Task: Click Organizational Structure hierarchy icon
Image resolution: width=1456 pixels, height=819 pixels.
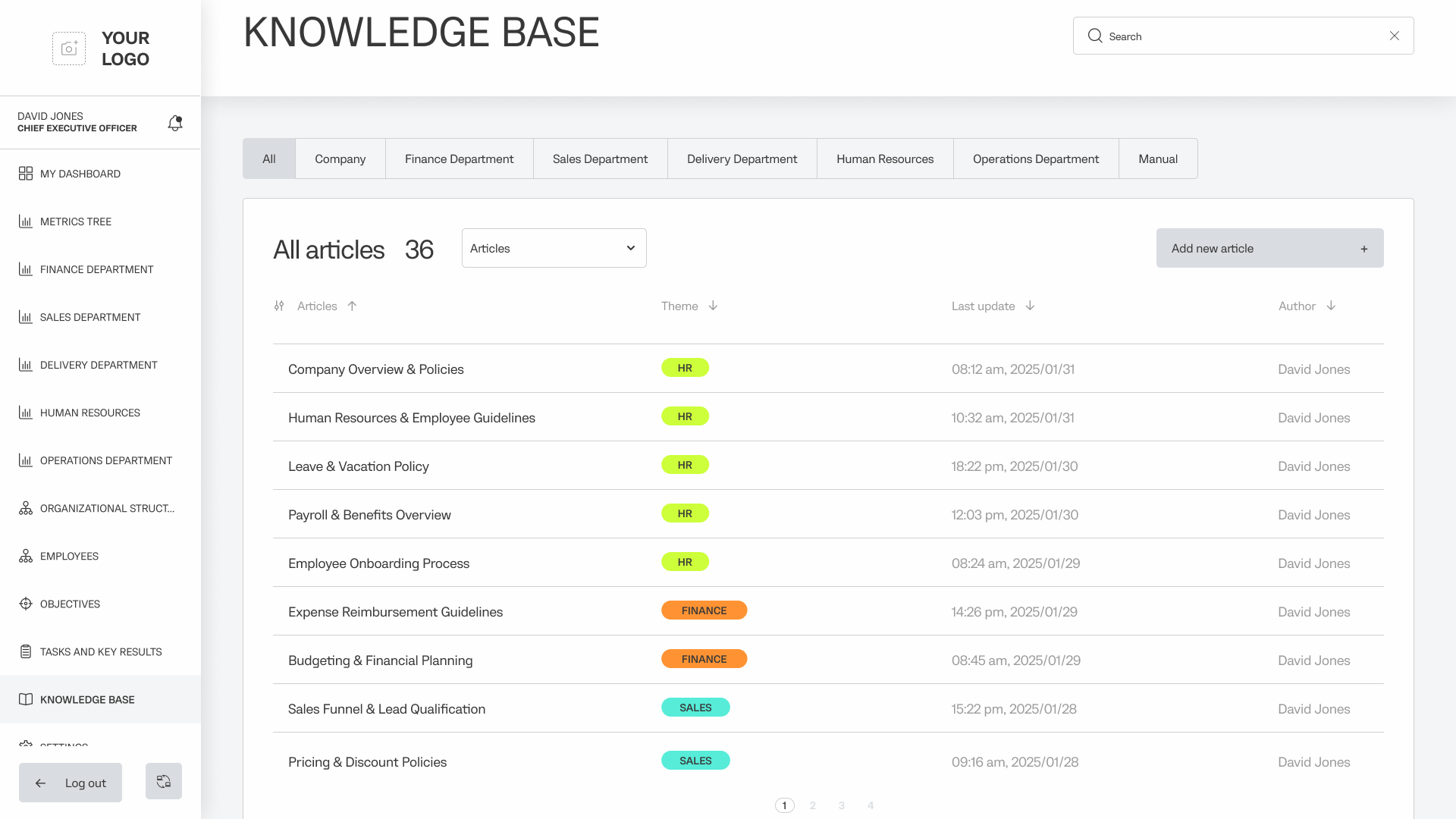Action: [26, 508]
